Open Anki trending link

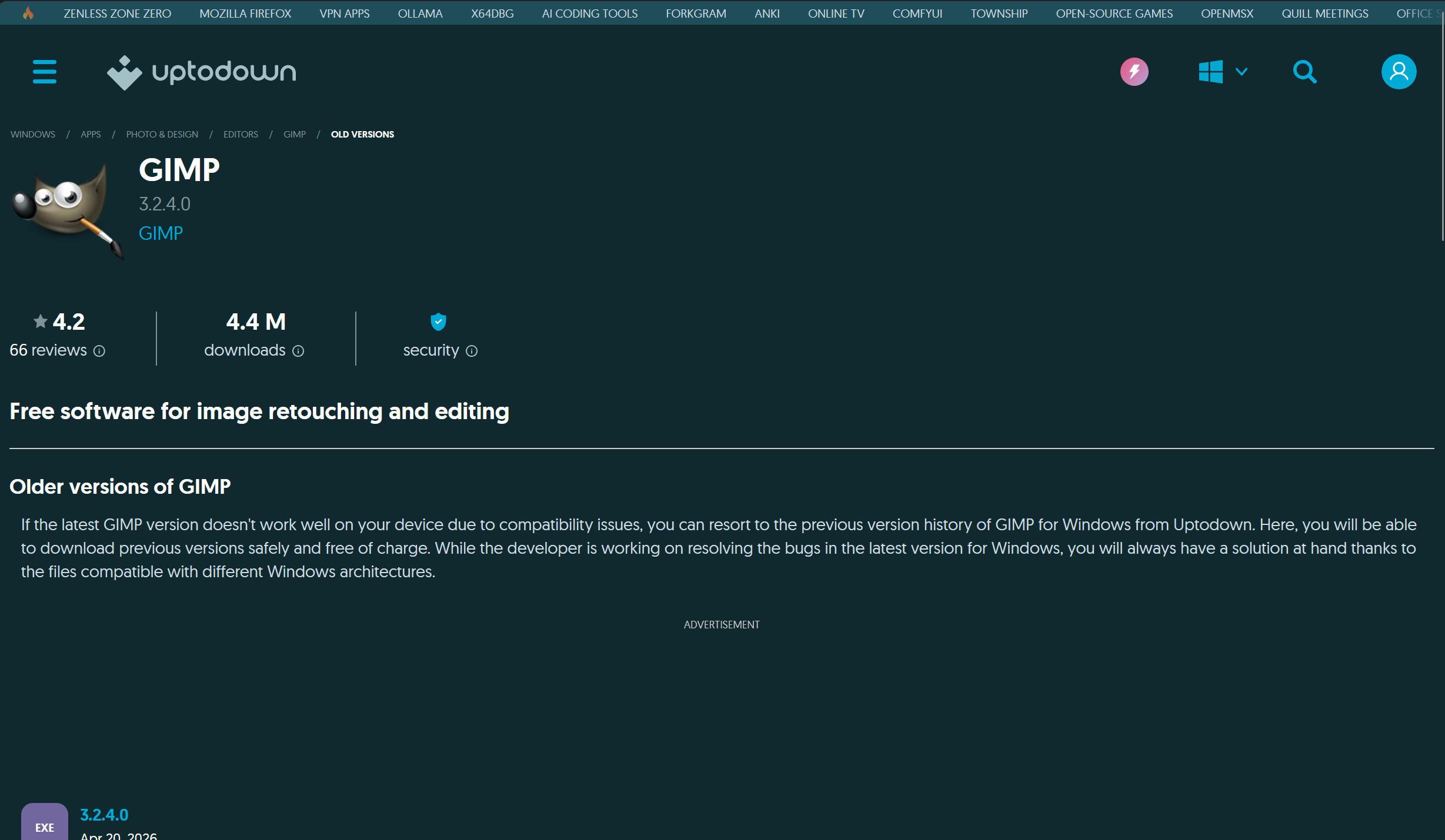click(x=767, y=14)
